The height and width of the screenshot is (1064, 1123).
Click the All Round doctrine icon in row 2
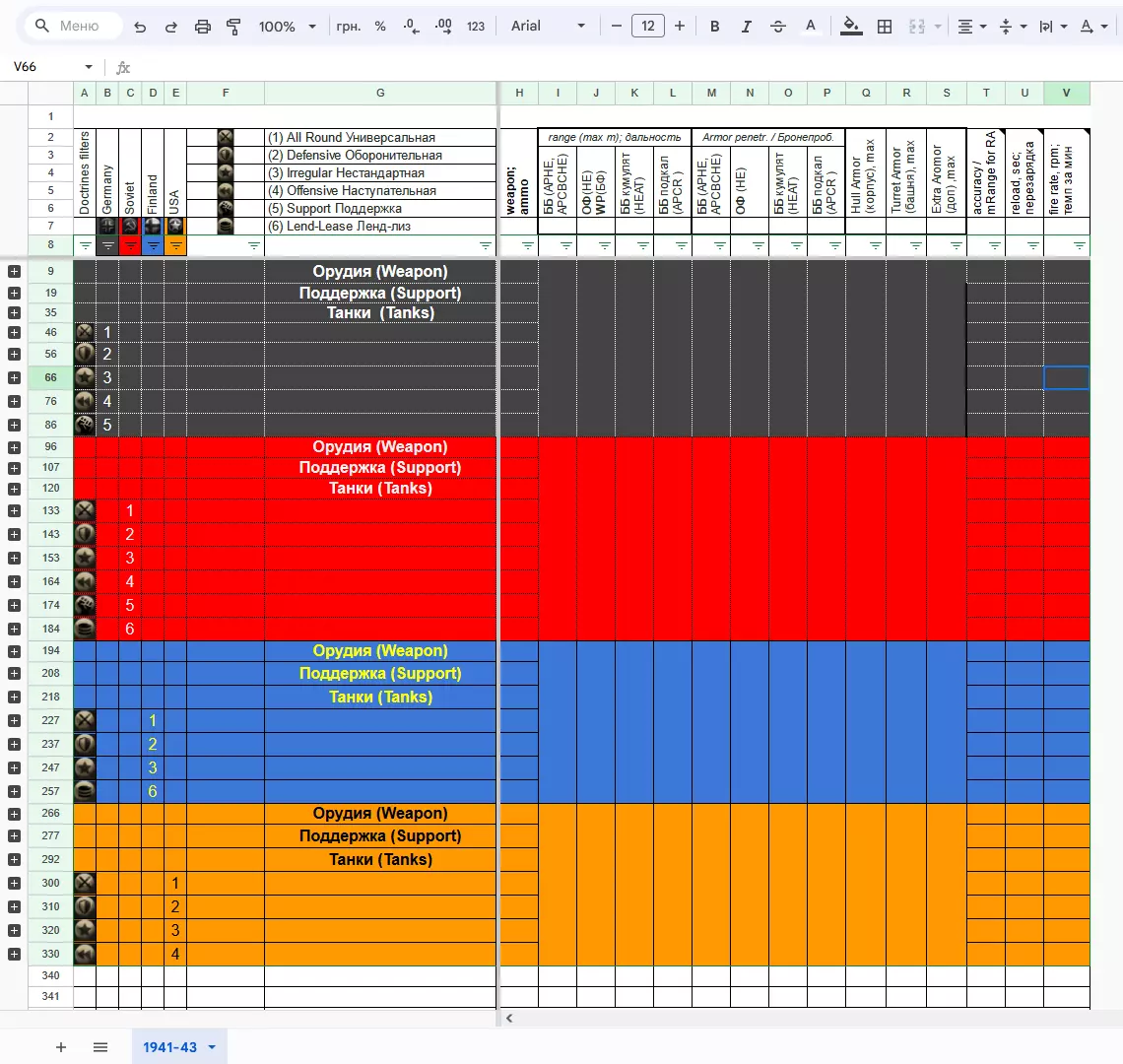point(225,137)
